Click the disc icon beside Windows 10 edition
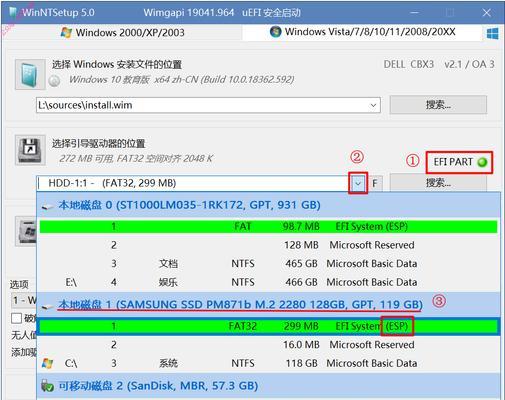The height and width of the screenshot is (400, 505). 54,80
